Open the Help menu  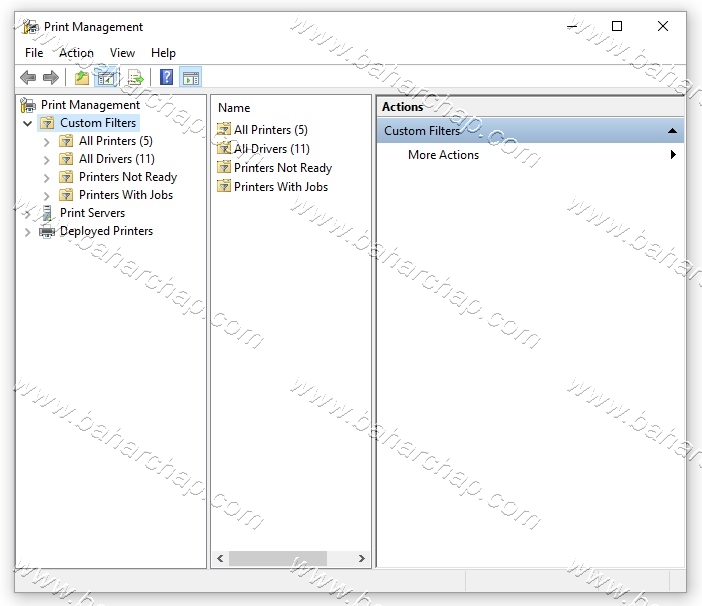pyautogui.click(x=163, y=53)
